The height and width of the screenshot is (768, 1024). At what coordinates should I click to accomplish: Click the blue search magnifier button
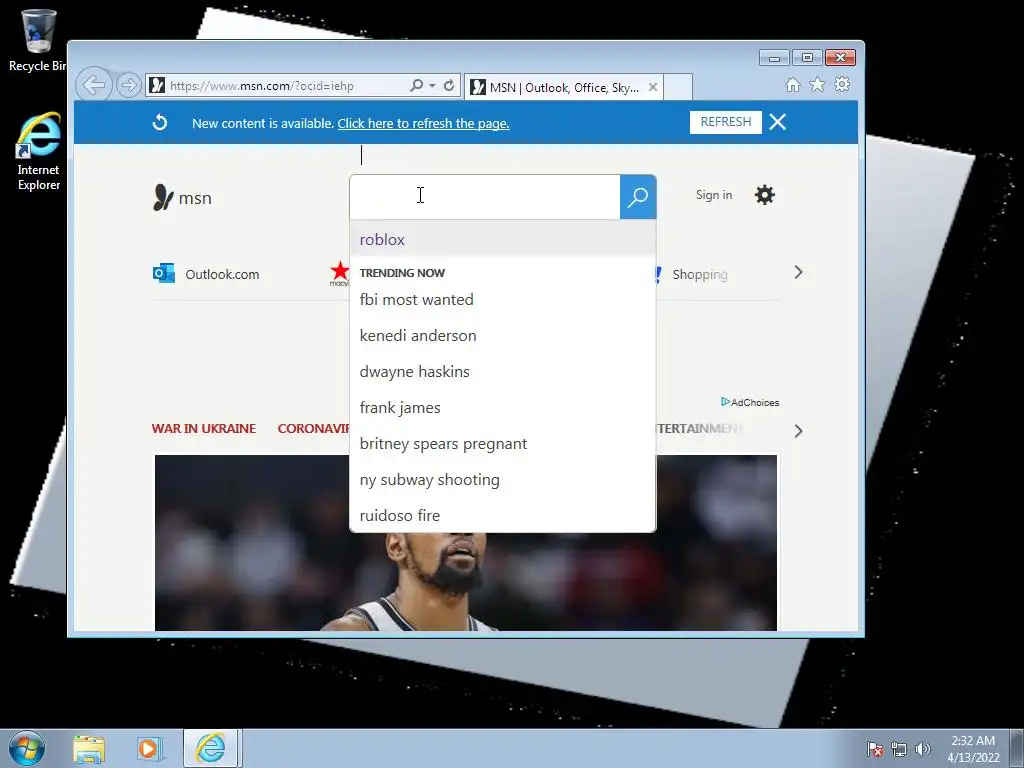[637, 197]
